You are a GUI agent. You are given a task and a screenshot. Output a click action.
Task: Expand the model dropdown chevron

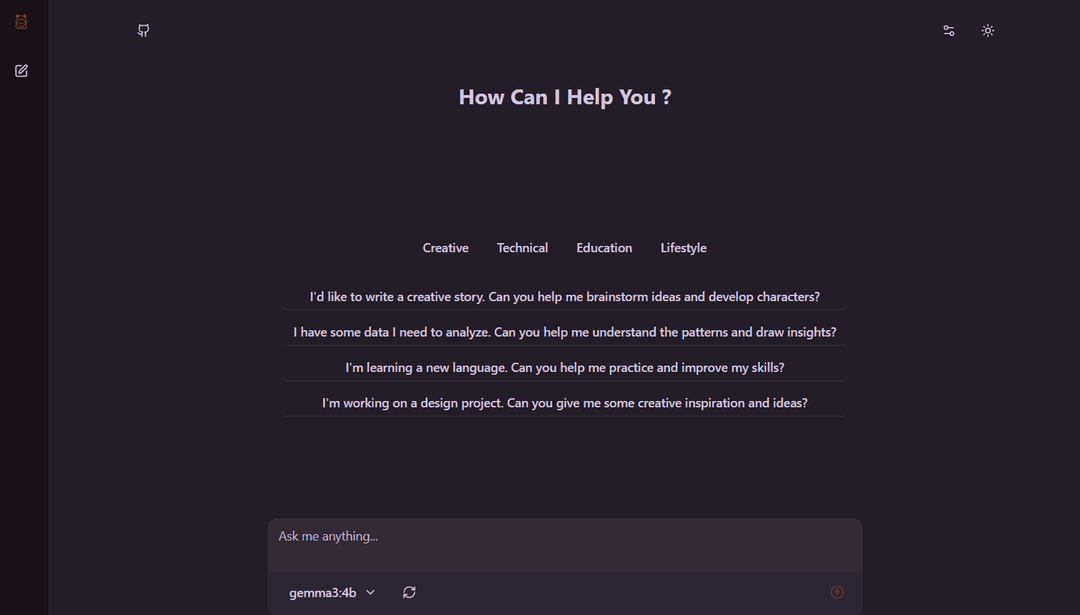[x=370, y=592]
